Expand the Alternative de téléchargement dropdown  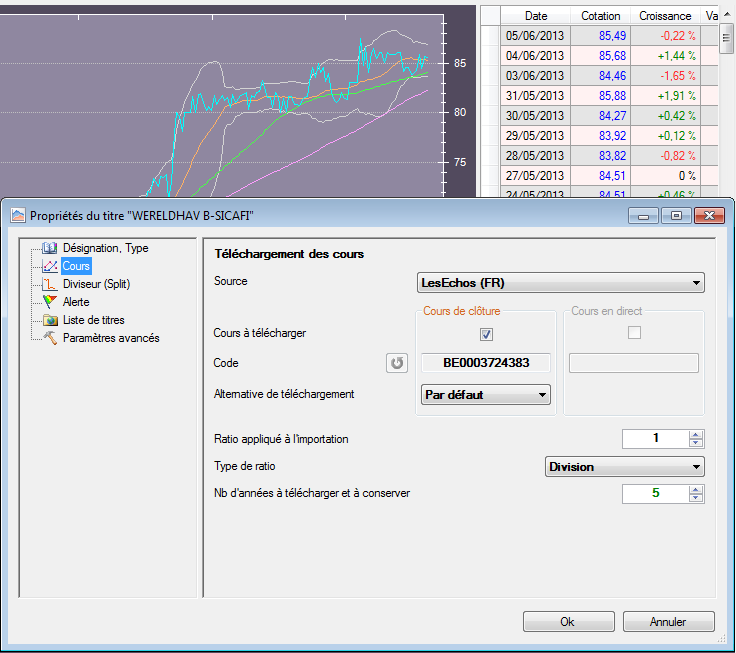pos(486,395)
